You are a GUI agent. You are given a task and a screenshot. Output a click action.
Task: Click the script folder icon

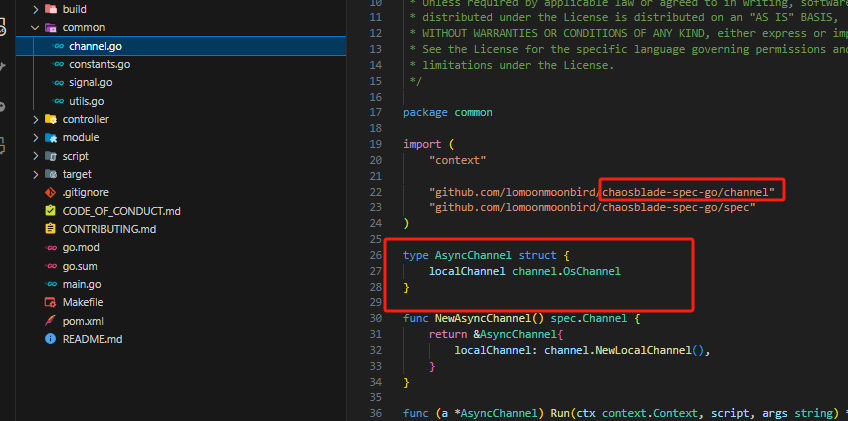(x=51, y=156)
